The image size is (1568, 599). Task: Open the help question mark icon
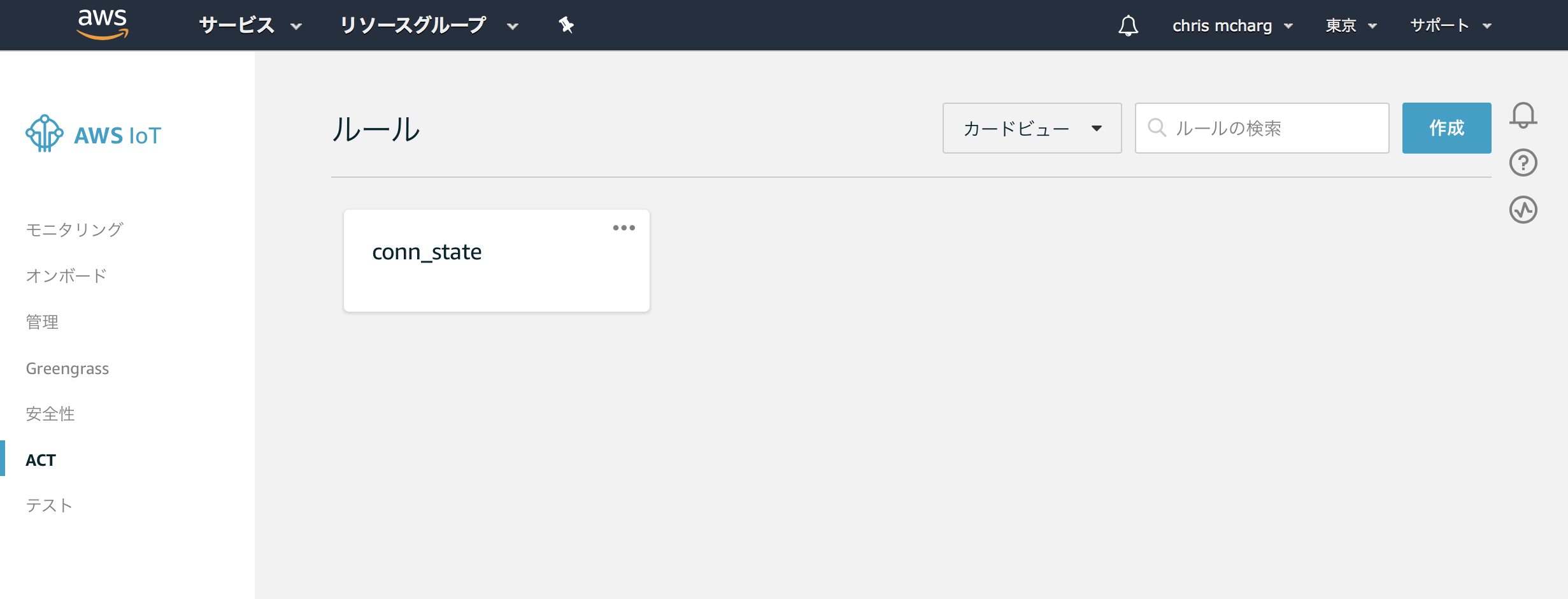pos(1523,162)
